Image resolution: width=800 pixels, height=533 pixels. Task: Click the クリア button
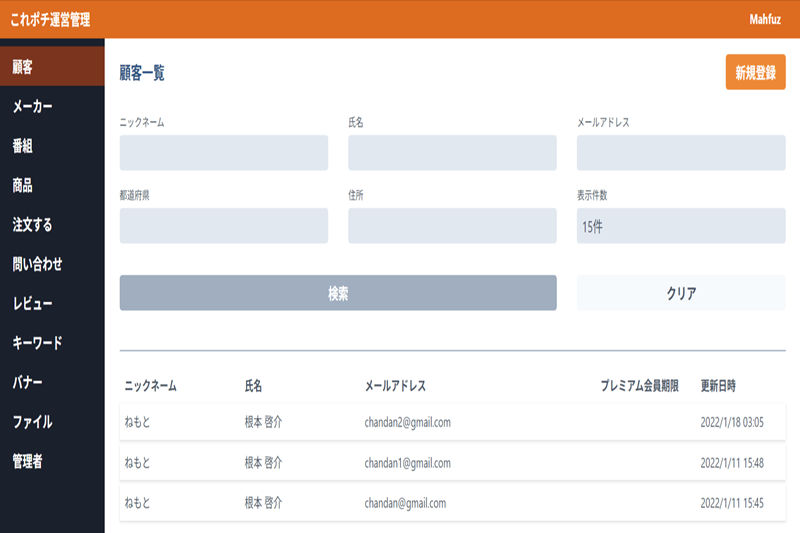point(680,293)
